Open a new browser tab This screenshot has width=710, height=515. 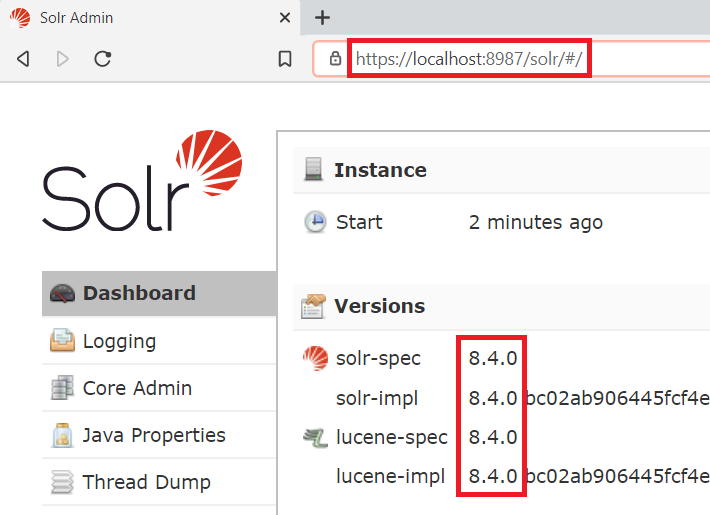tap(322, 18)
